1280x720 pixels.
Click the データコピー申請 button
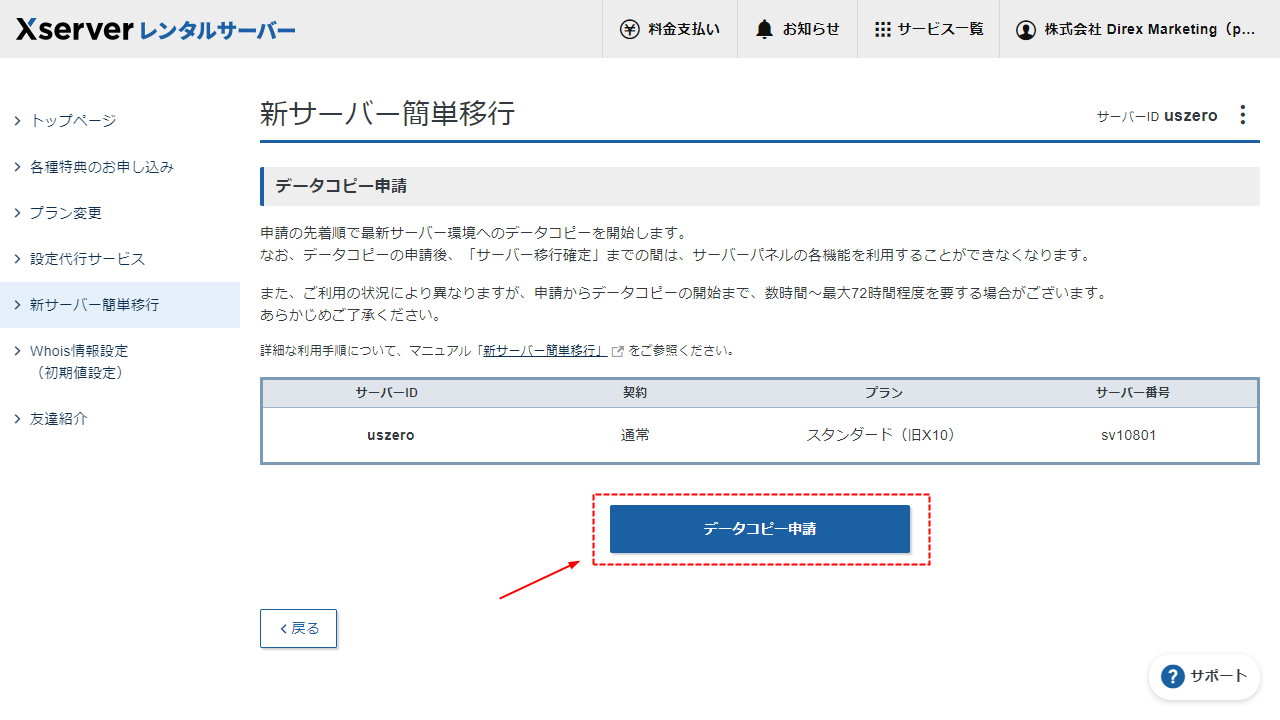[760, 529]
